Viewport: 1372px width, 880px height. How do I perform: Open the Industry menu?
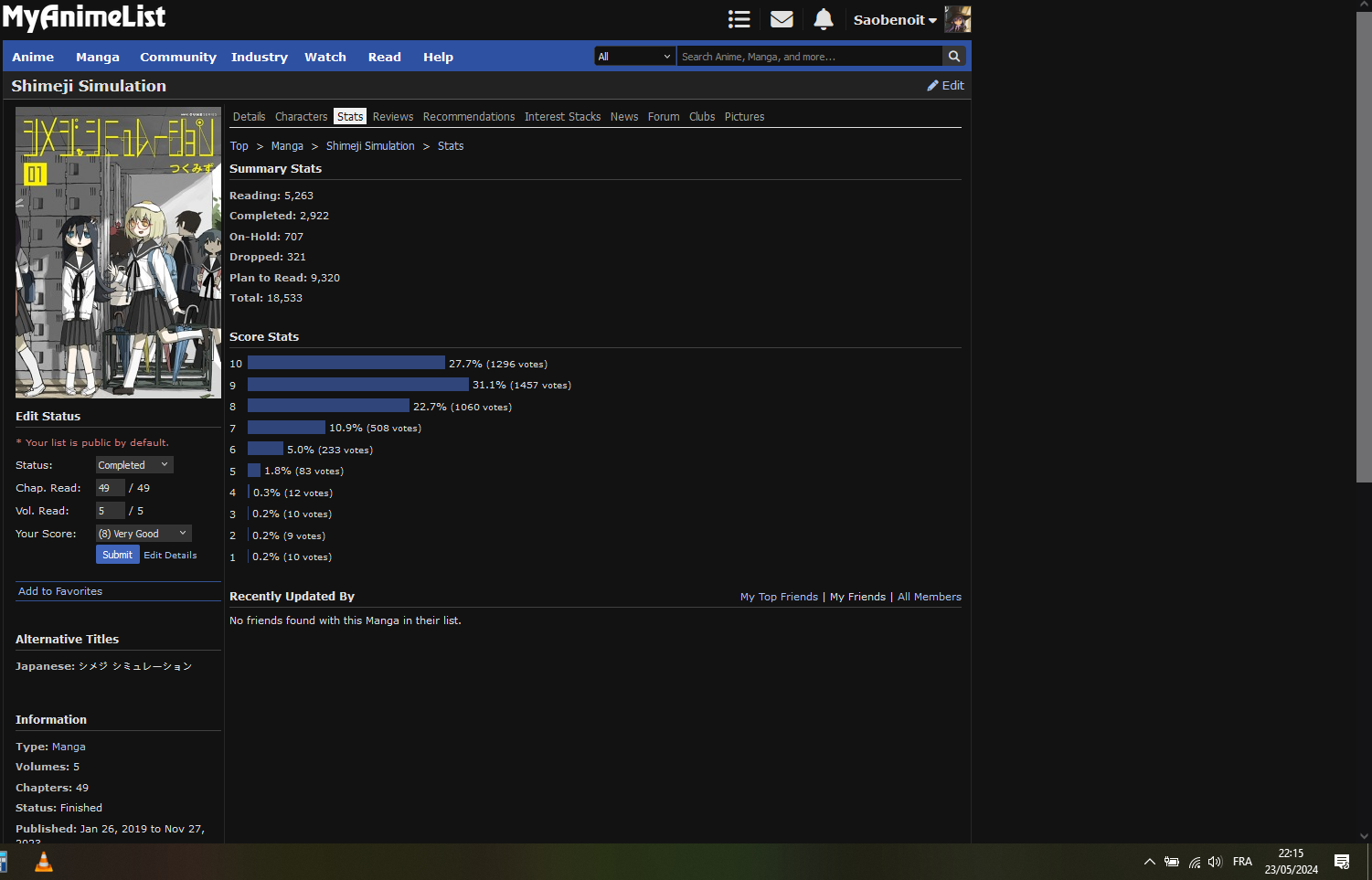click(x=260, y=57)
